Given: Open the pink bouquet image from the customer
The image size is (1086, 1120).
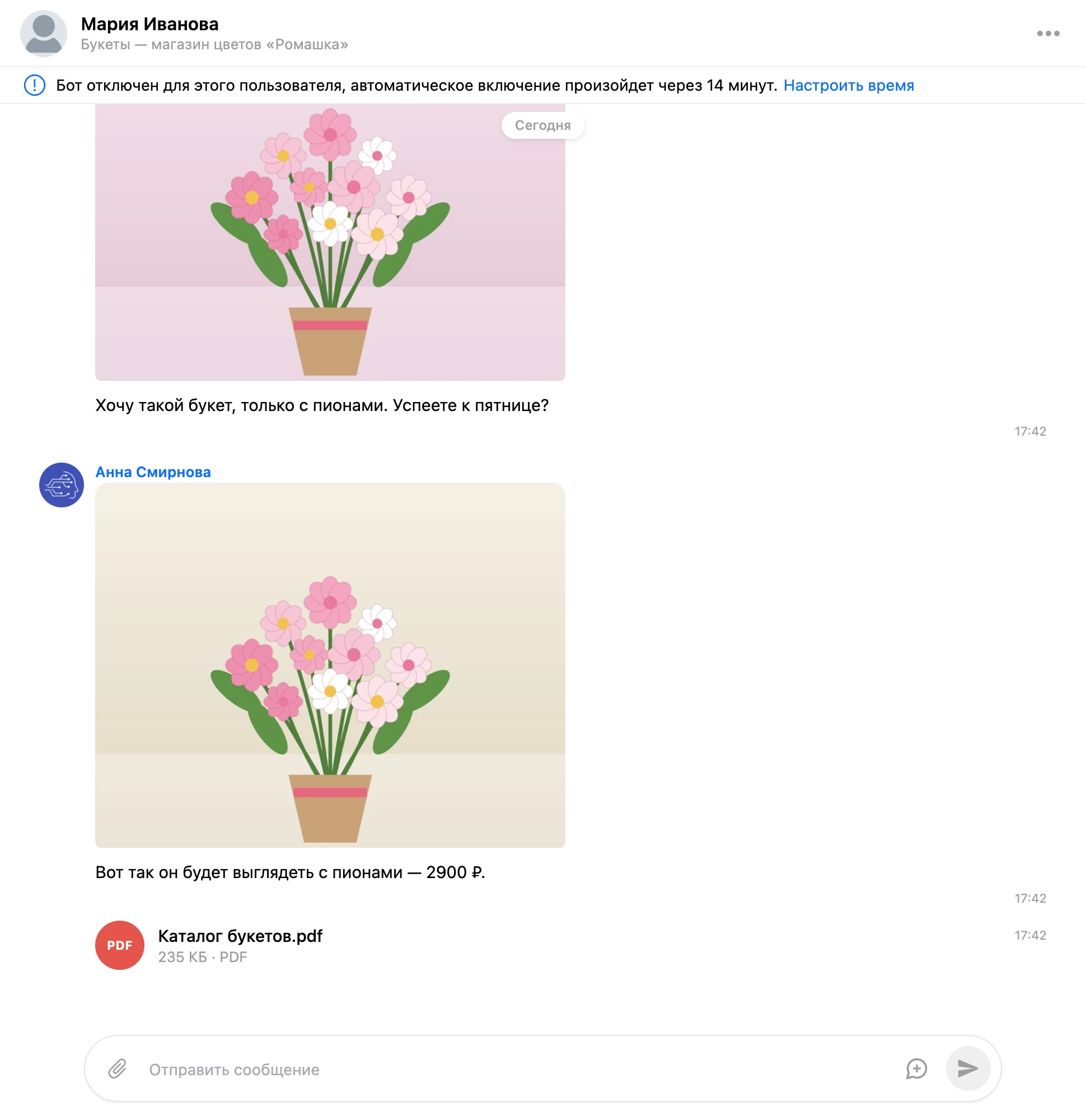Looking at the screenshot, I should [x=330, y=242].
